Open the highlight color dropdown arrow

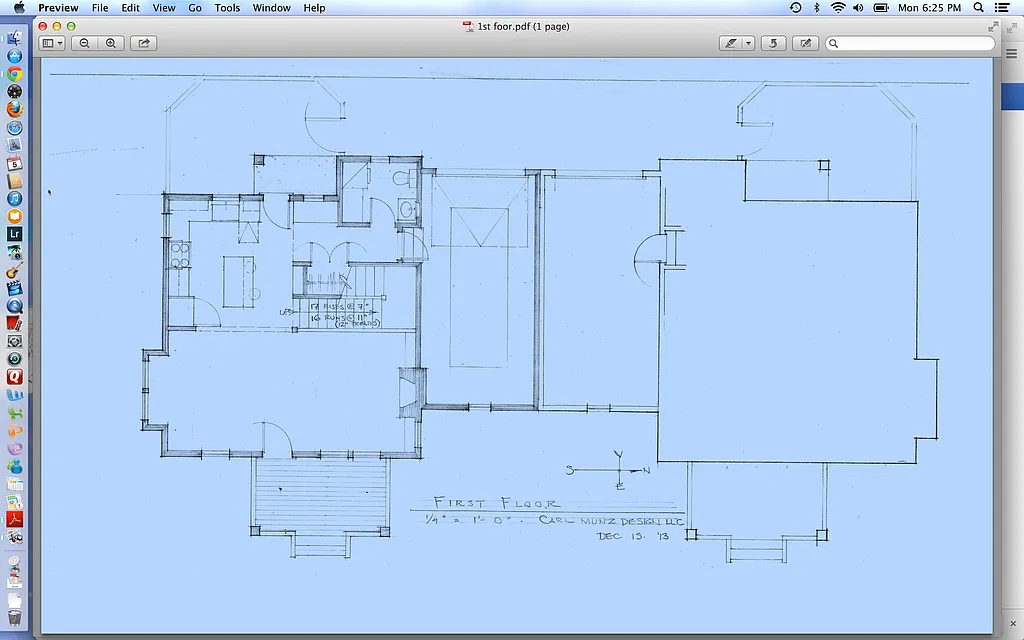pyautogui.click(x=748, y=43)
